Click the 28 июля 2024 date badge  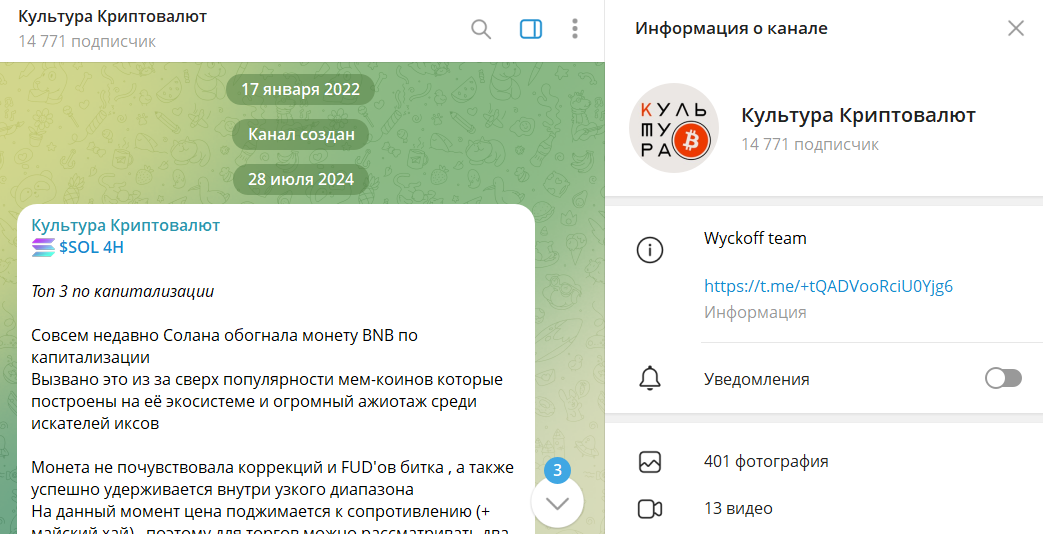(x=301, y=180)
